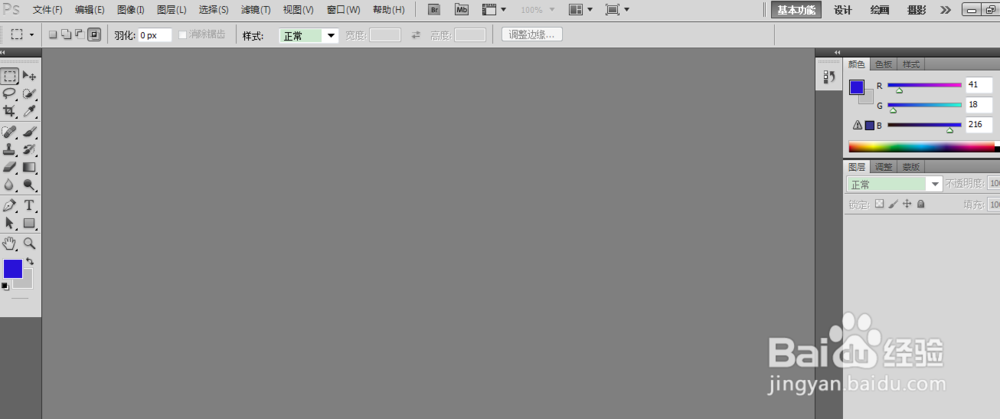Select the Hand tool

(x=10, y=243)
